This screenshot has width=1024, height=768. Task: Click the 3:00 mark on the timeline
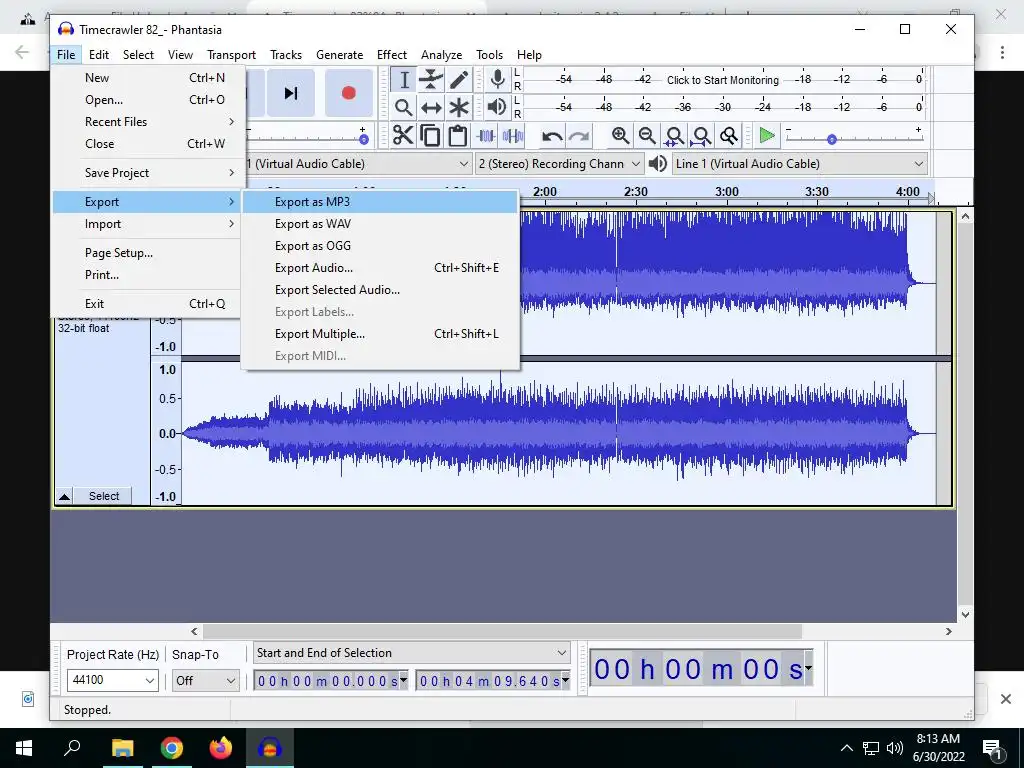(x=726, y=192)
